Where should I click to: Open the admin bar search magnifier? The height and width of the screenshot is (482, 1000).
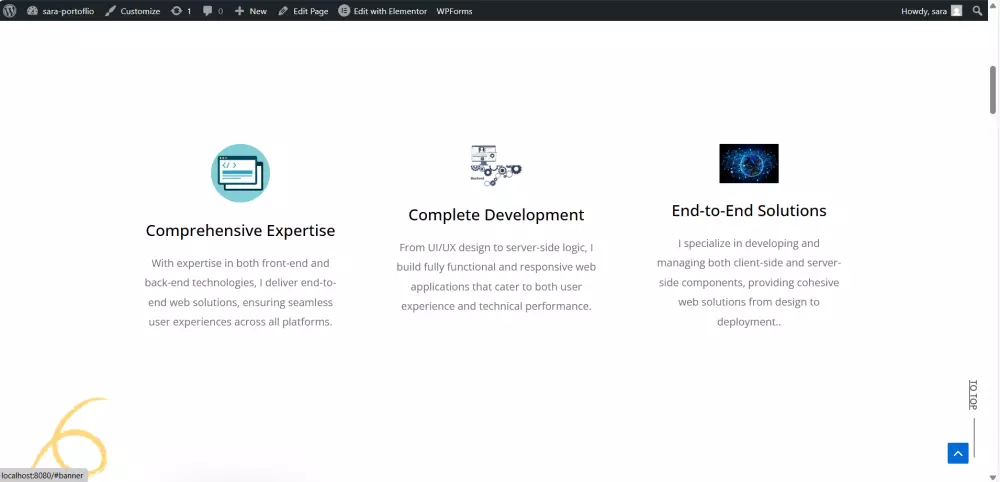click(x=977, y=11)
